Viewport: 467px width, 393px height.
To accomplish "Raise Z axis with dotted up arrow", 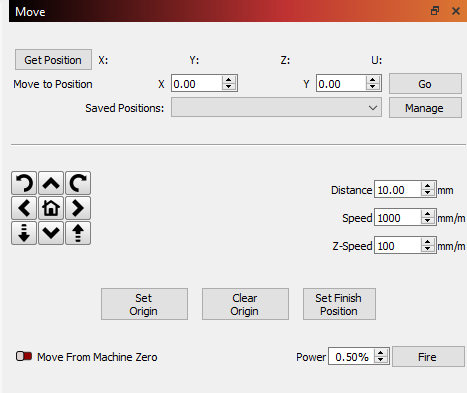I will tap(78, 233).
